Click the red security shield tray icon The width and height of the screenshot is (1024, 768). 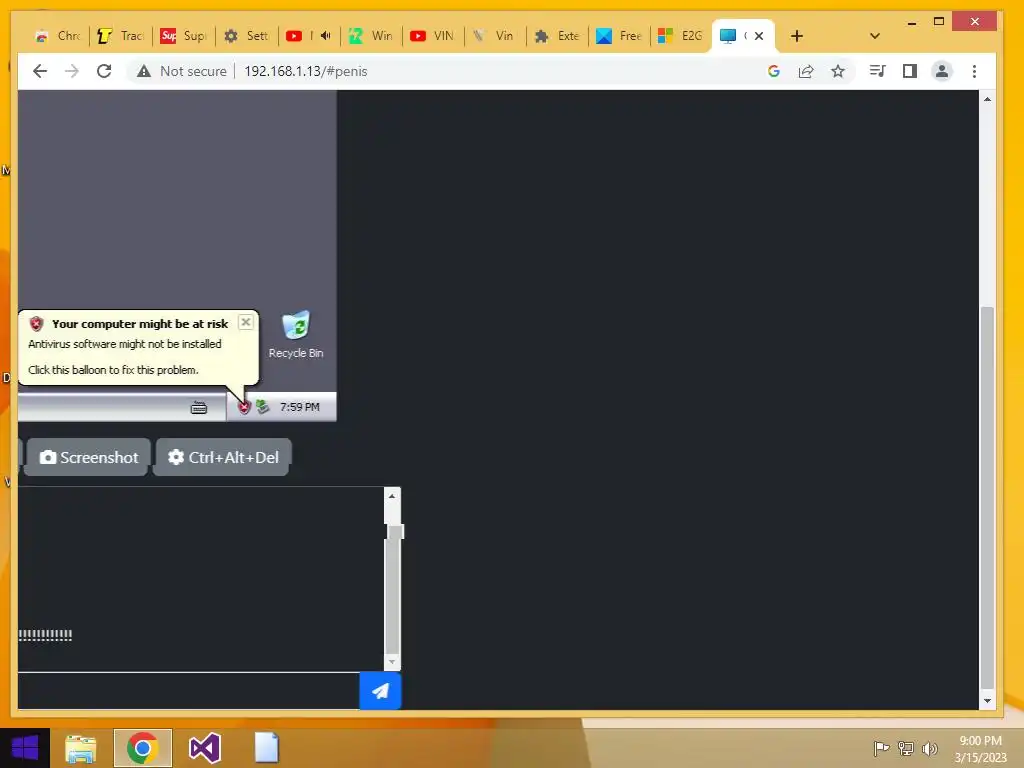[244, 407]
